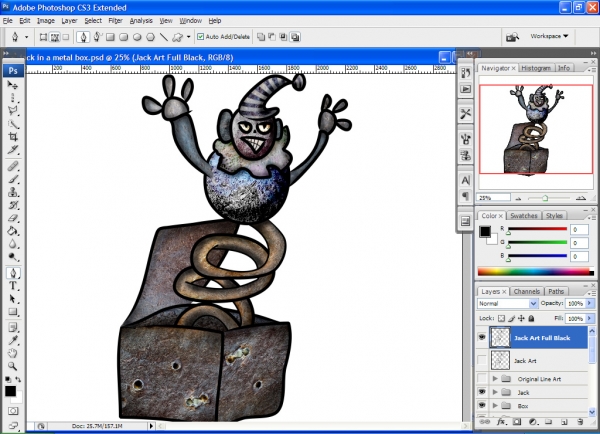Select the Magic Wand tool

13,124
